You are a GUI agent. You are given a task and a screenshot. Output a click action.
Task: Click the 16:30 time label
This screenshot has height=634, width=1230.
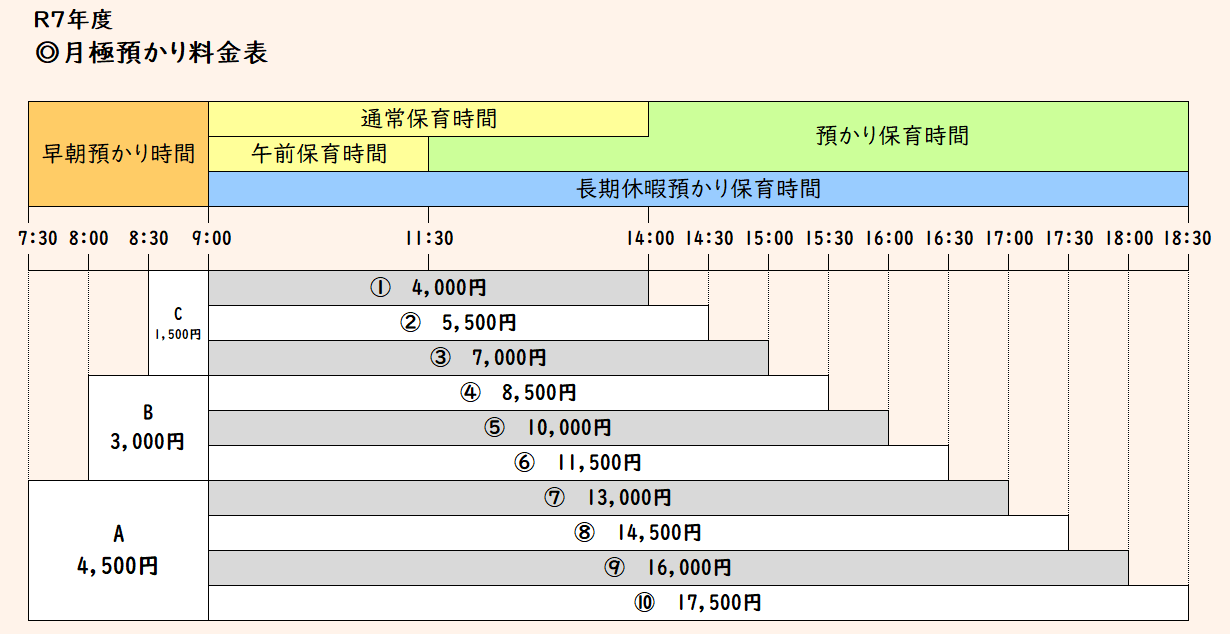click(949, 239)
